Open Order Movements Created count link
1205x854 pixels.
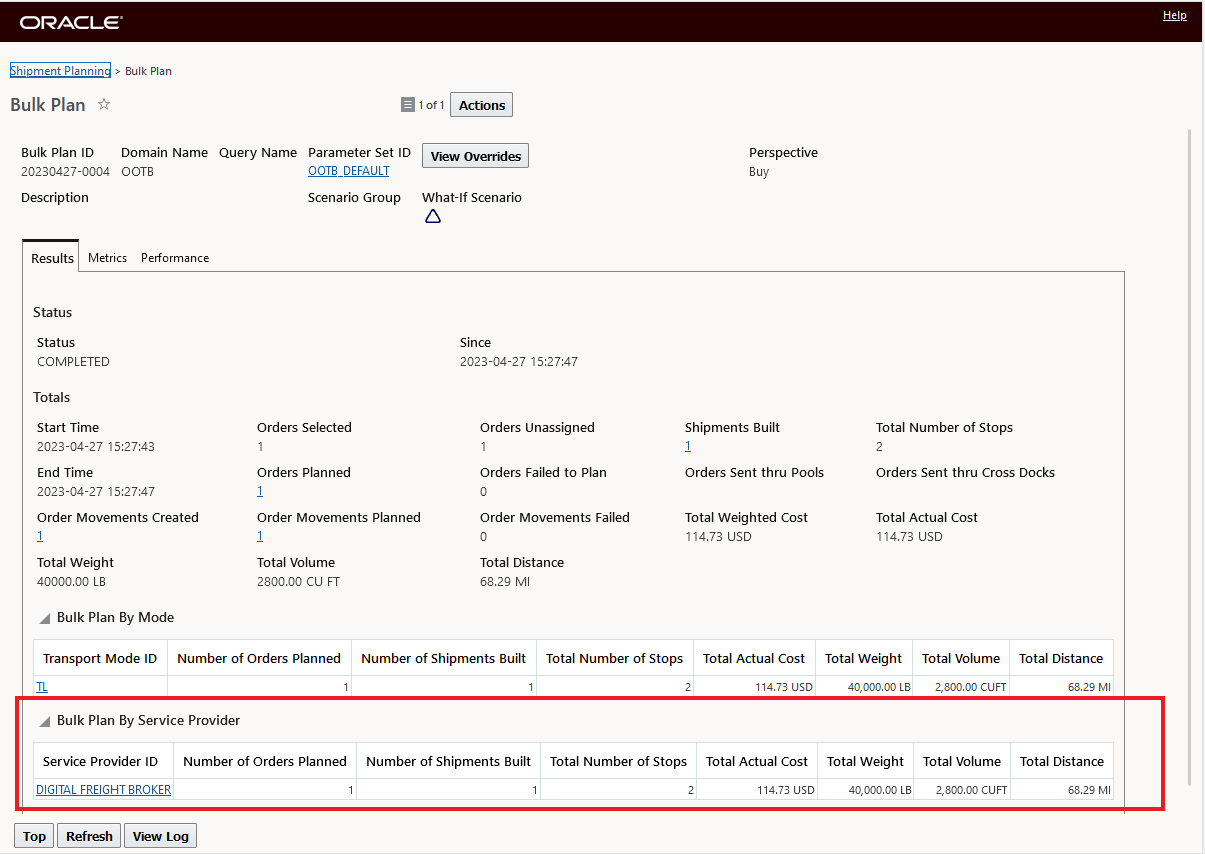click(x=40, y=536)
